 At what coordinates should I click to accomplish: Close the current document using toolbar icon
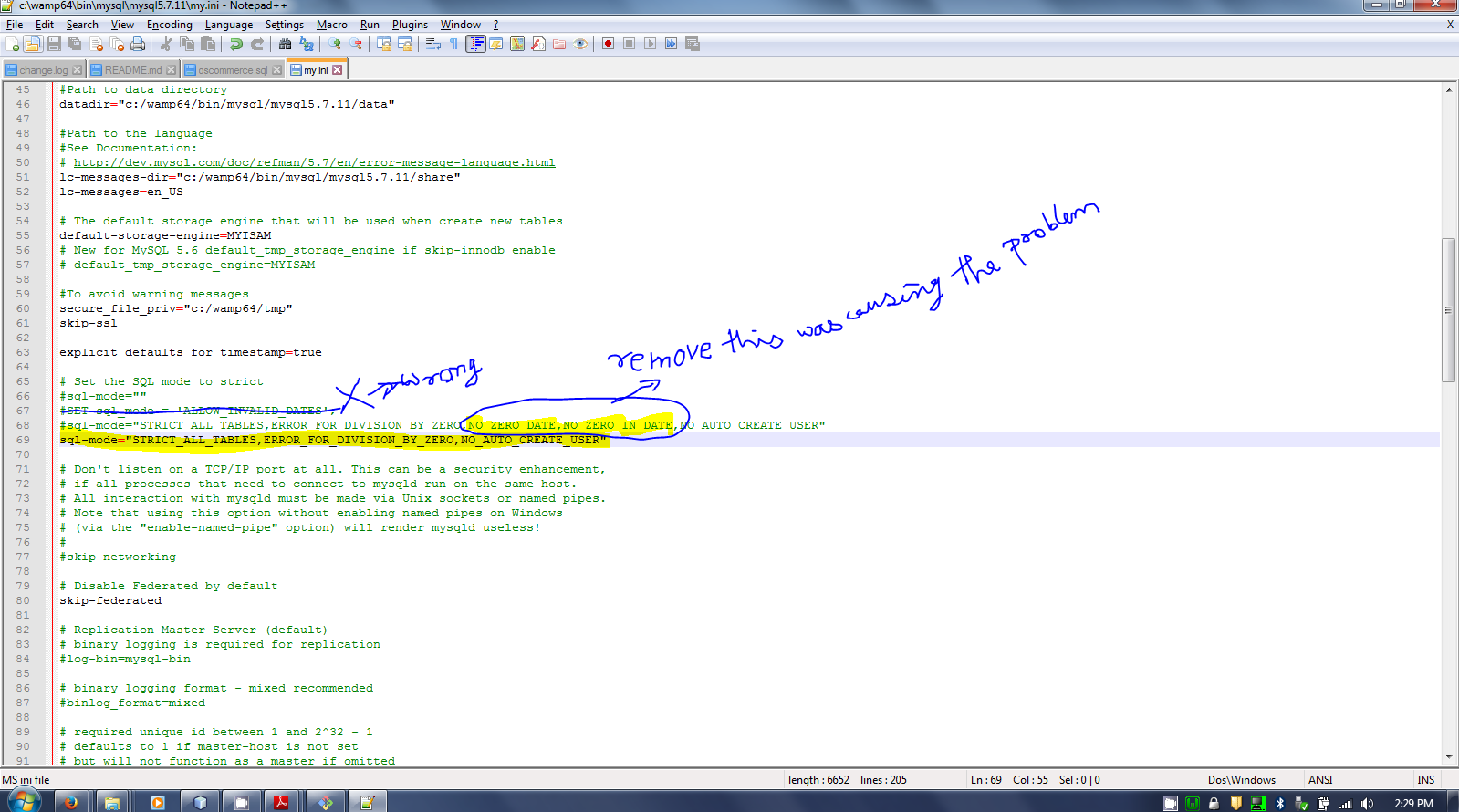coord(96,44)
